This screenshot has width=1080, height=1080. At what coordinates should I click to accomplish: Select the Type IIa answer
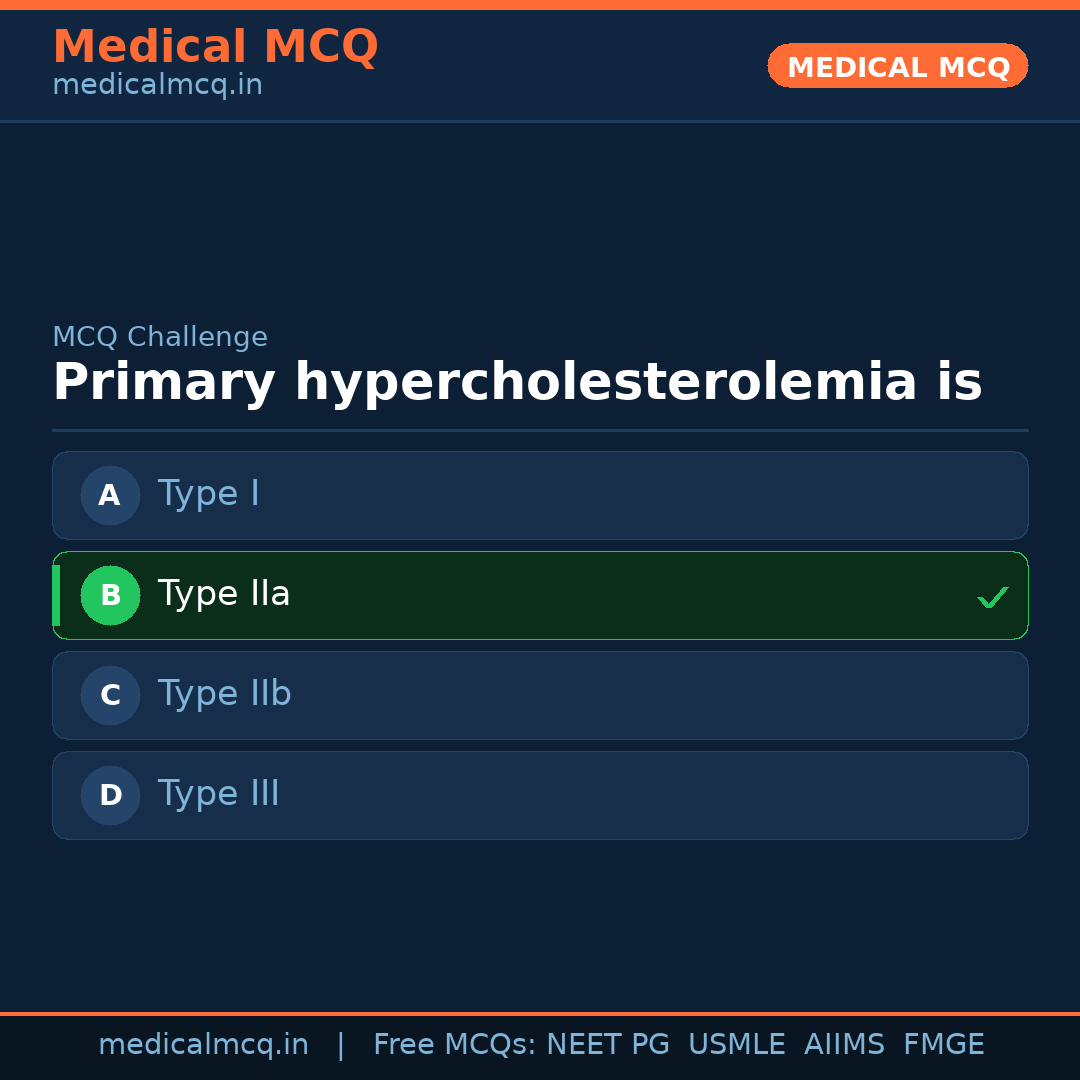224,594
